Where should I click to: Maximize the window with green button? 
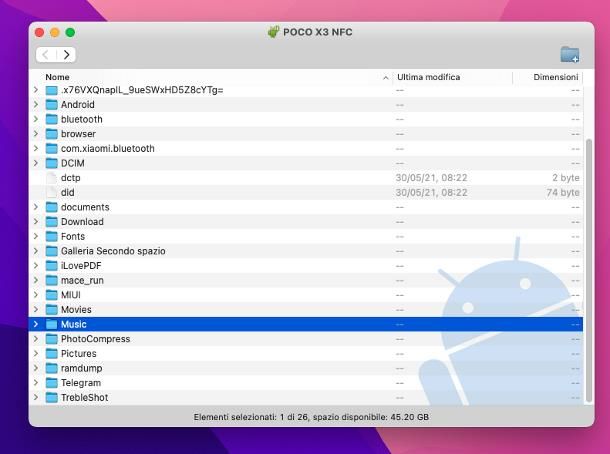[x=70, y=32]
